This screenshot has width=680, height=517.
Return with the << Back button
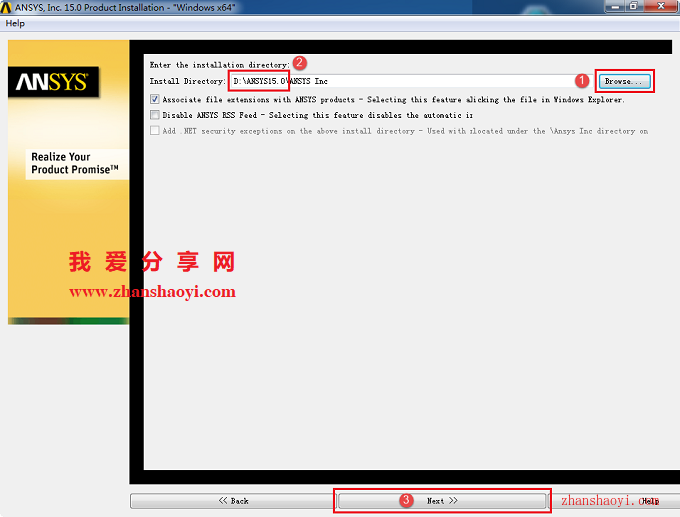click(233, 501)
